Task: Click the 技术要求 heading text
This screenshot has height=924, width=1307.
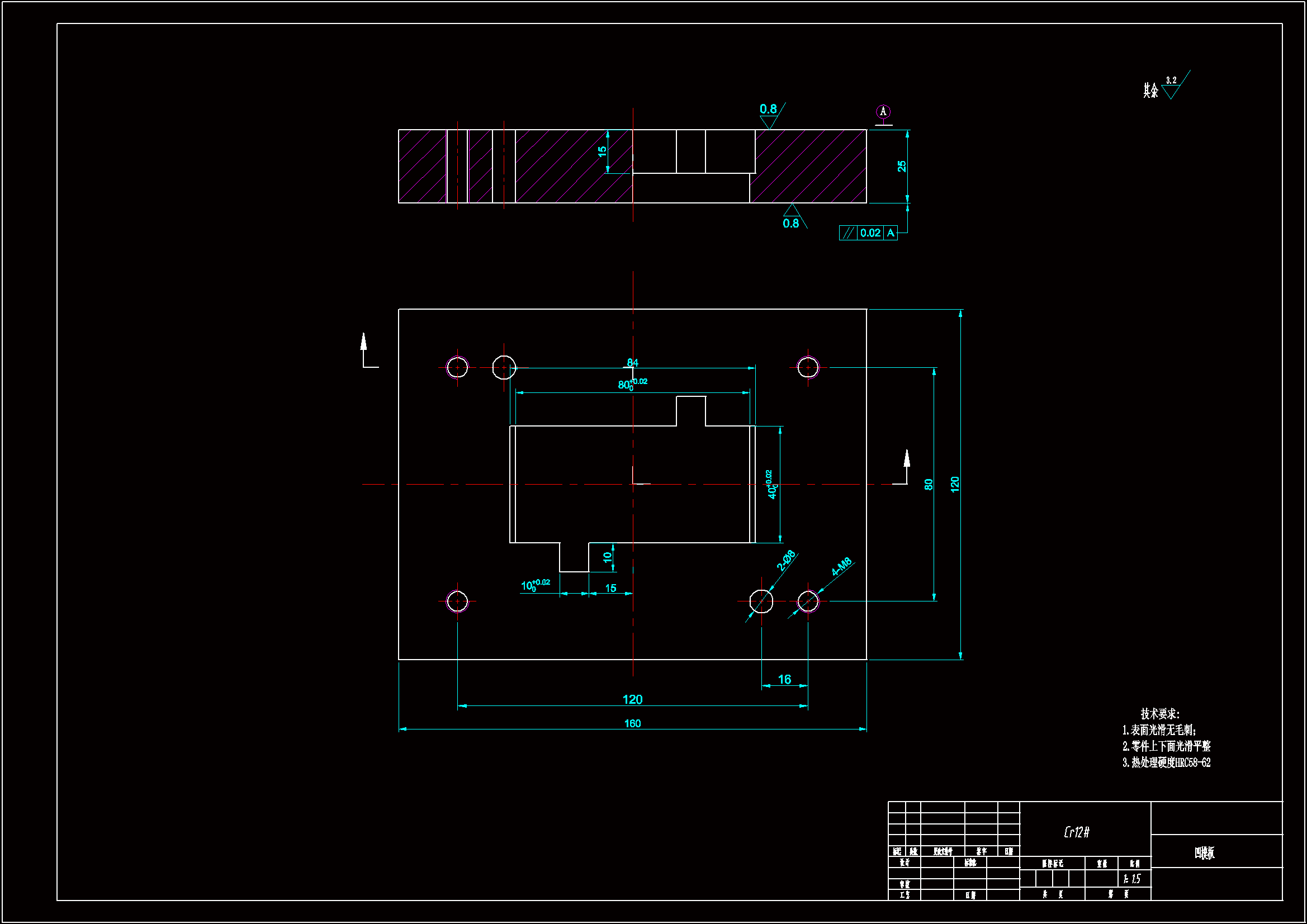Action: (x=1159, y=714)
